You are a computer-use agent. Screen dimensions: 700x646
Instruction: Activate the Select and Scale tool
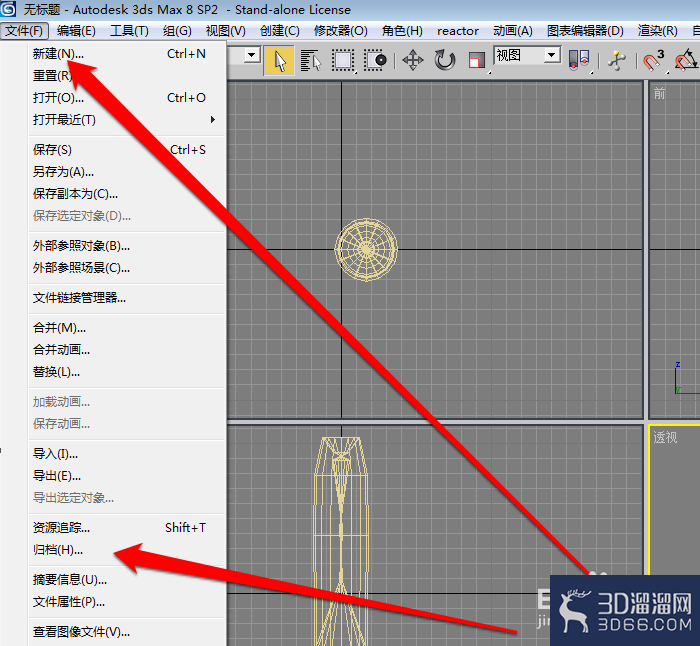click(x=477, y=60)
